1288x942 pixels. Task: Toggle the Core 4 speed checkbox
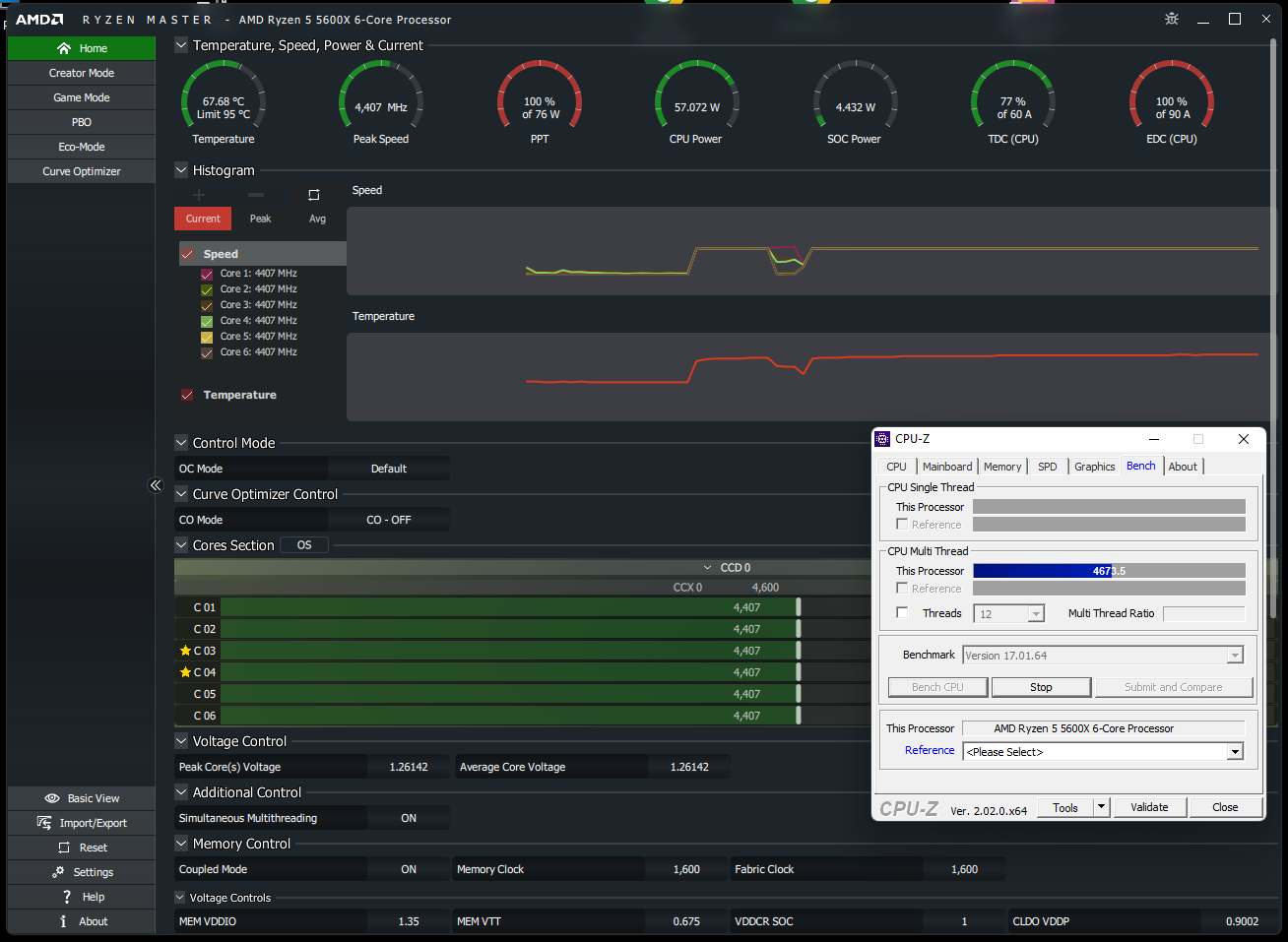[207, 321]
